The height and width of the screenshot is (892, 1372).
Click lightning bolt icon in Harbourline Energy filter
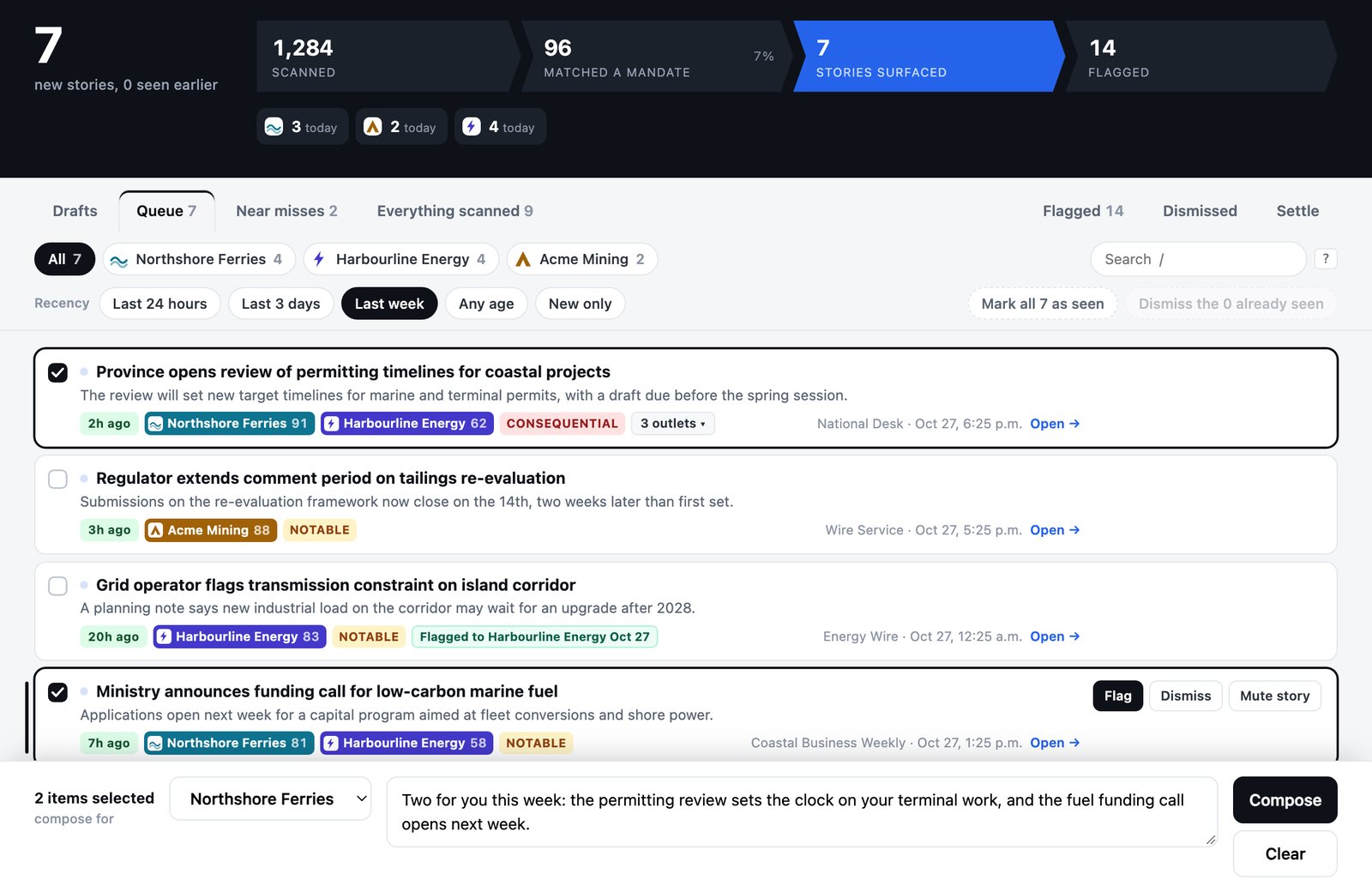pyautogui.click(x=319, y=259)
